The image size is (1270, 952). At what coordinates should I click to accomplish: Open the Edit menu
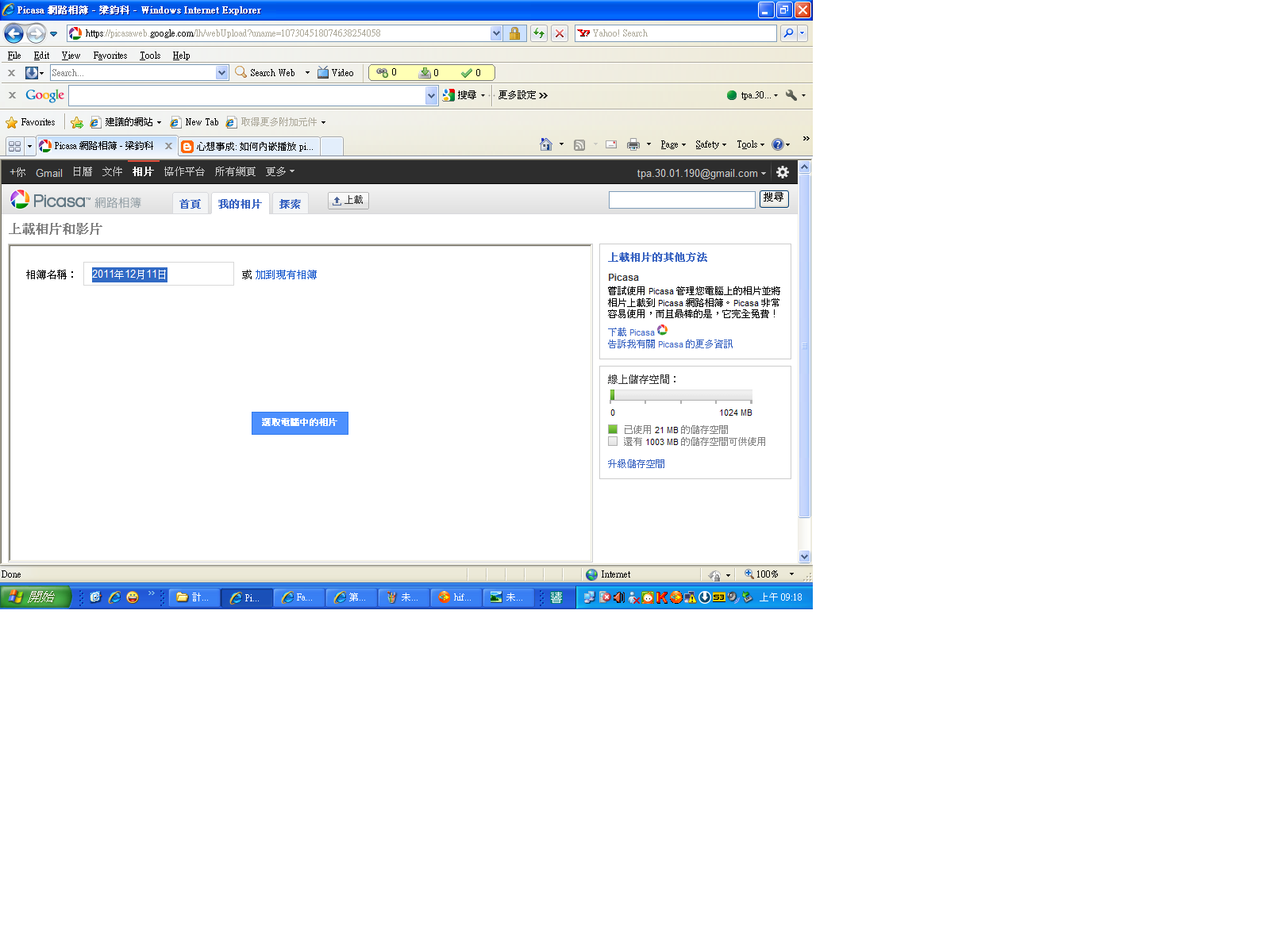tap(41, 56)
